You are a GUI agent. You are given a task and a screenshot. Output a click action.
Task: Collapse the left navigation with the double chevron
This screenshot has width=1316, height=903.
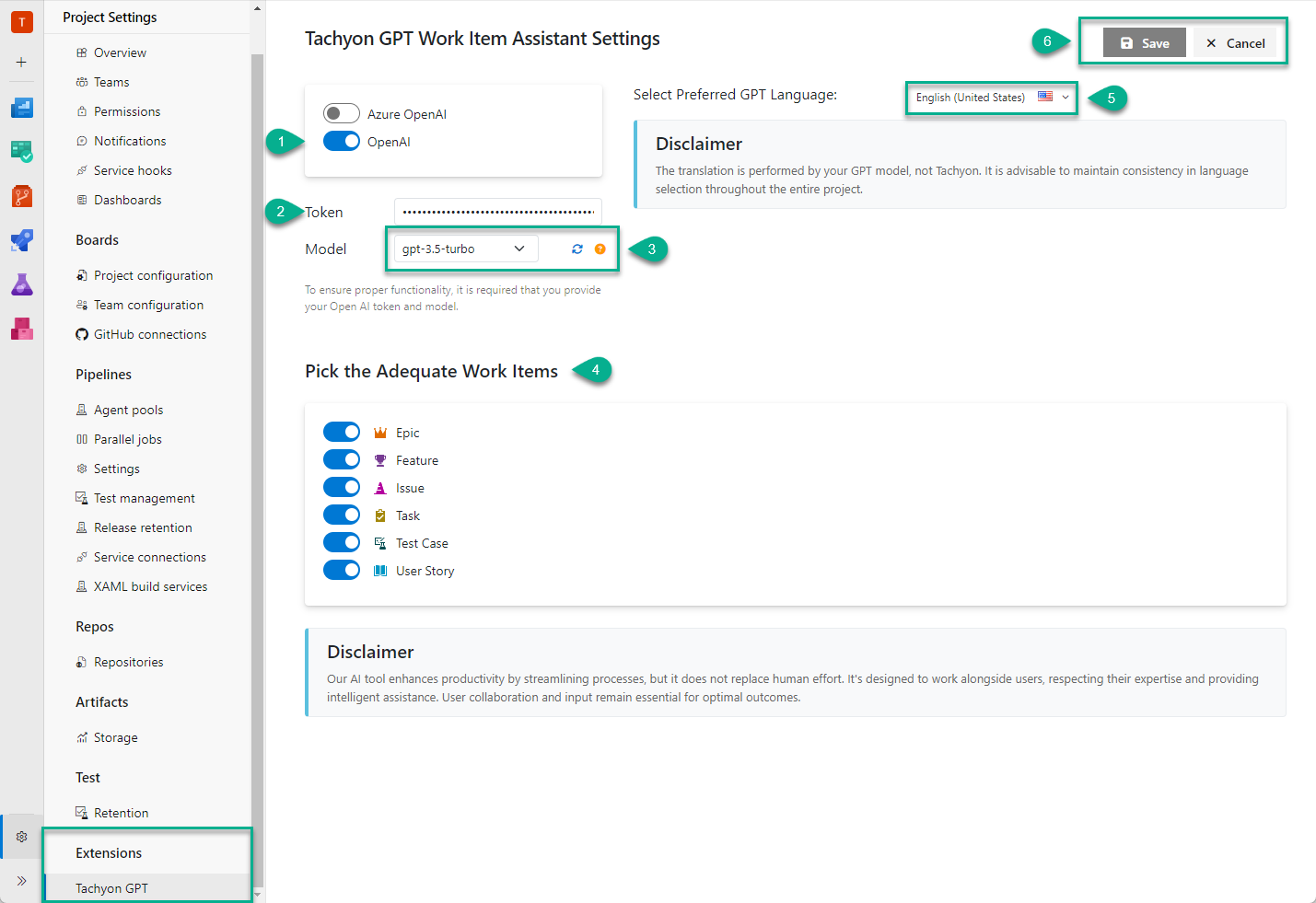(21, 881)
